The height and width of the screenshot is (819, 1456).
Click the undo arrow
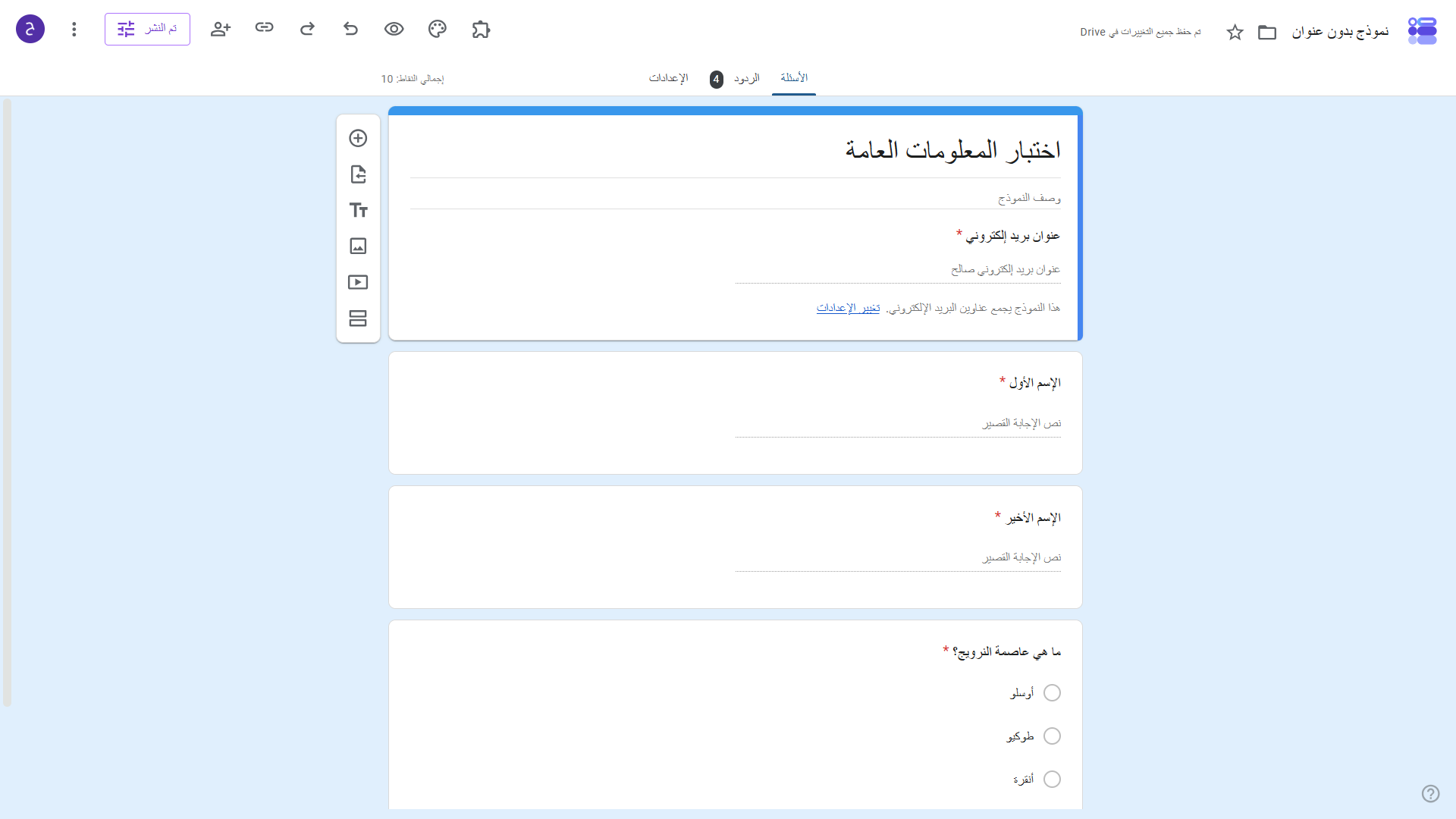350,29
